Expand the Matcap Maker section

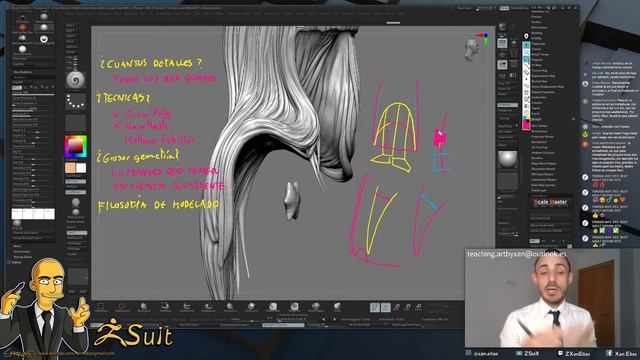pyautogui.click(x=23, y=257)
